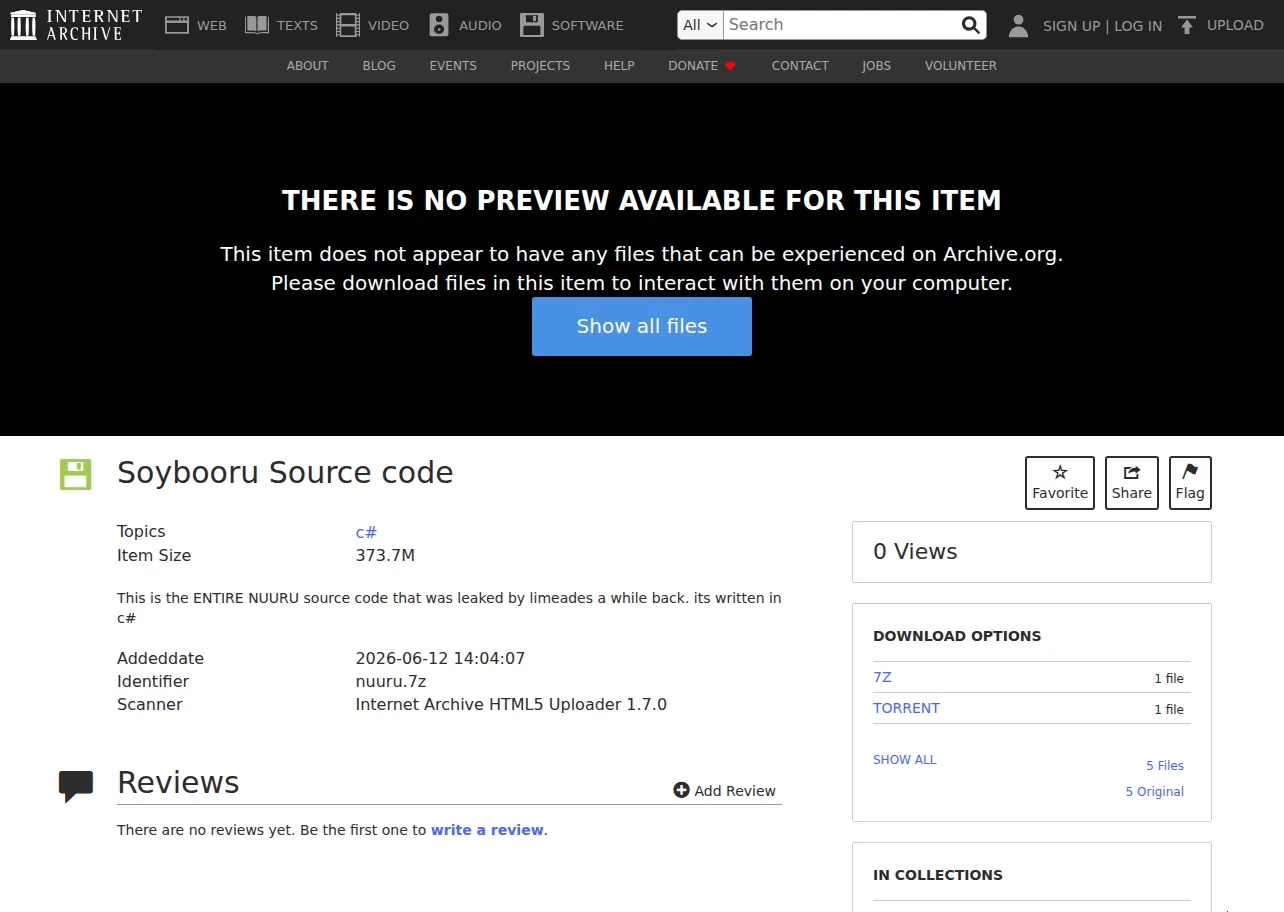Click the Add Review plus icon
The height and width of the screenshot is (912, 1284).
(x=682, y=790)
